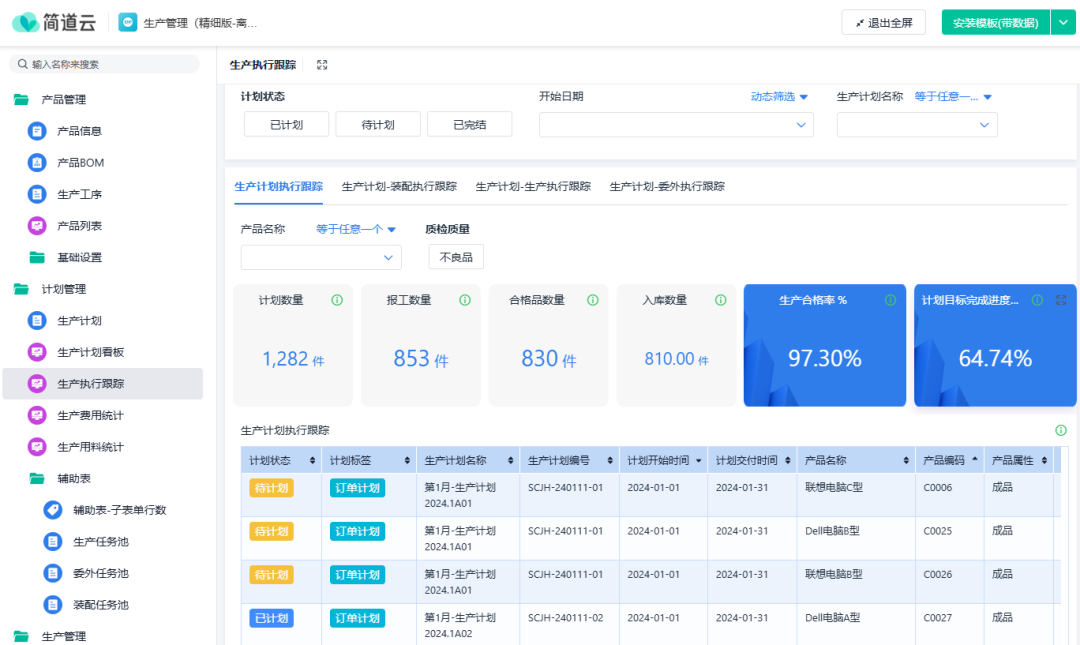The height and width of the screenshot is (645, 1080).
Task: Switch to 生产计划-装配执行跟踪 tab
Action: [x=399, y=186]
